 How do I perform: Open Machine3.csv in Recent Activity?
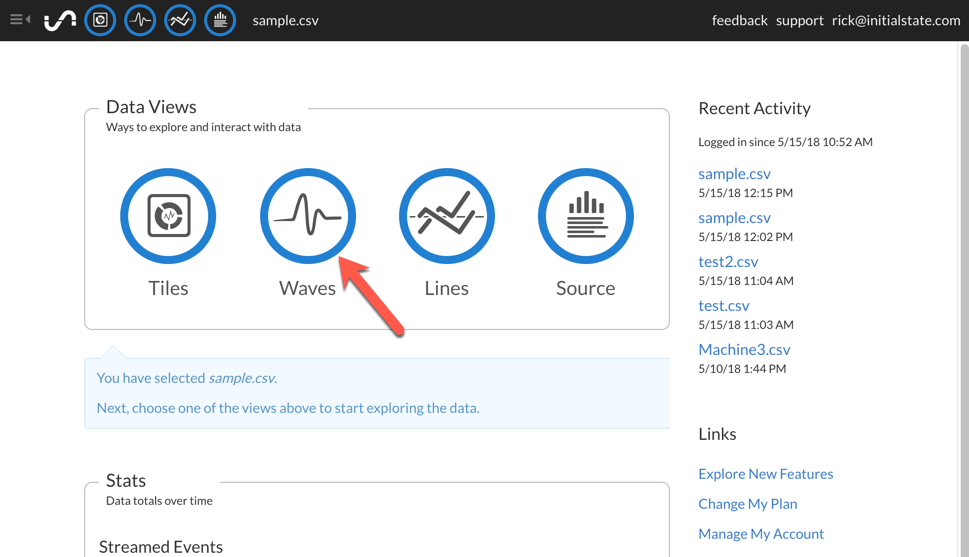tap(744, 350)
